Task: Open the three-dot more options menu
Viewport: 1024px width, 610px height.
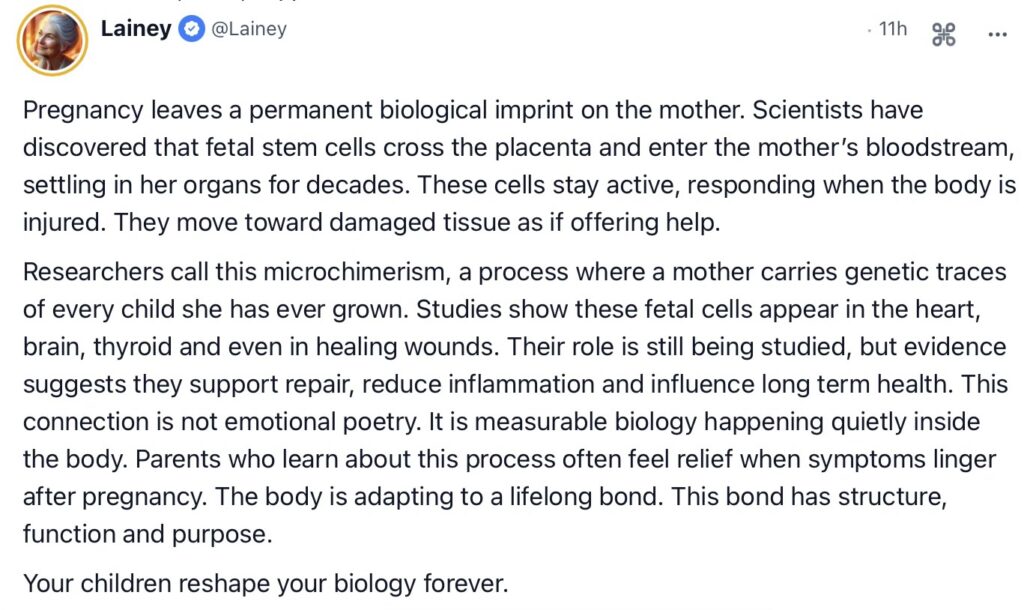Action: (997, 34)
